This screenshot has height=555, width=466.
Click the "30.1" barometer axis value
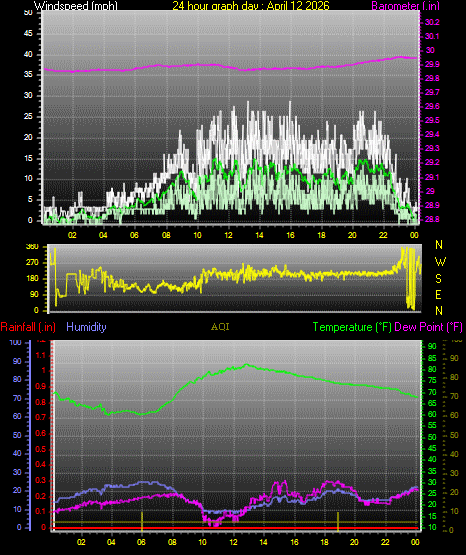[432, 36]
